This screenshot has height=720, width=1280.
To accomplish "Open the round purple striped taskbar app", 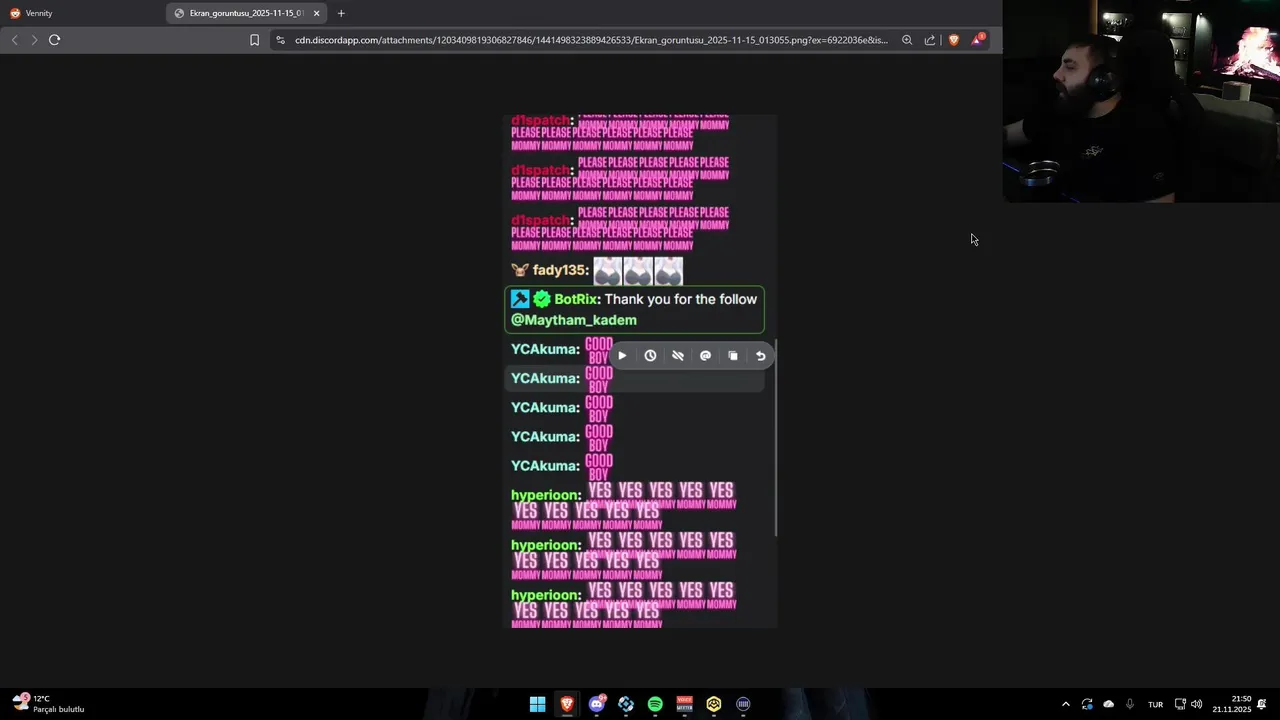I will pyautogui.click(x=743, y=704).
